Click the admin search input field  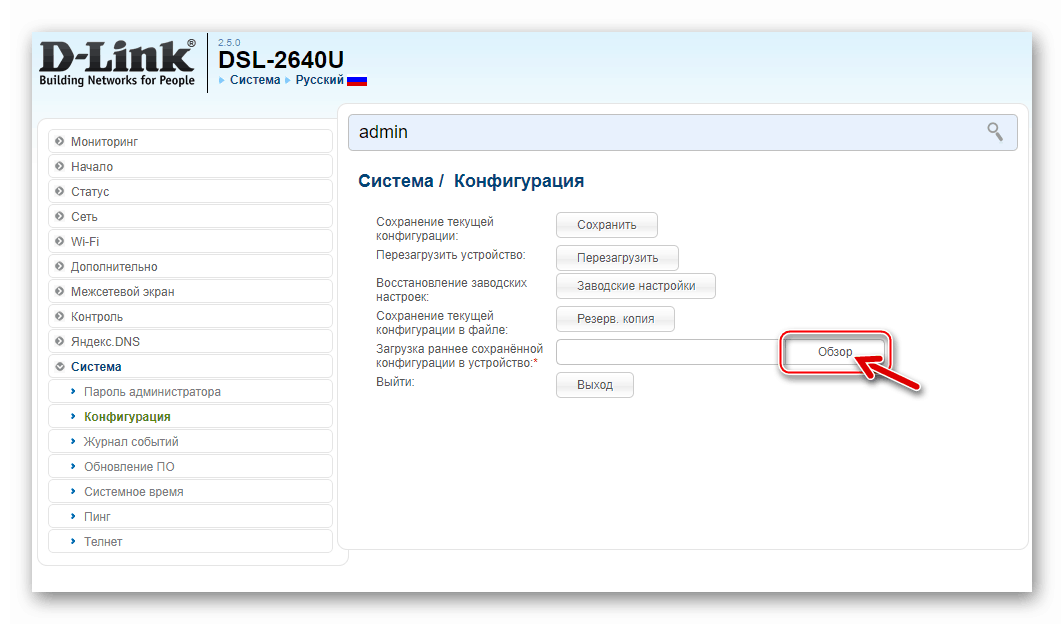click(x=683, y=132)
